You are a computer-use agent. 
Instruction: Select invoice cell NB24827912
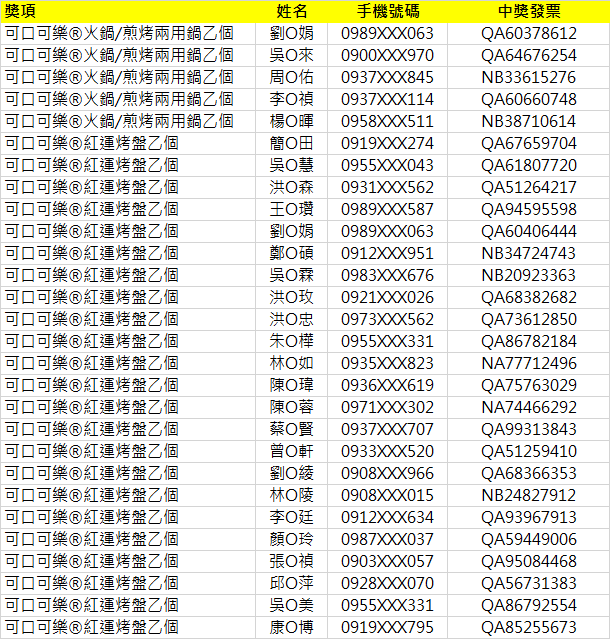click(529, 495)
